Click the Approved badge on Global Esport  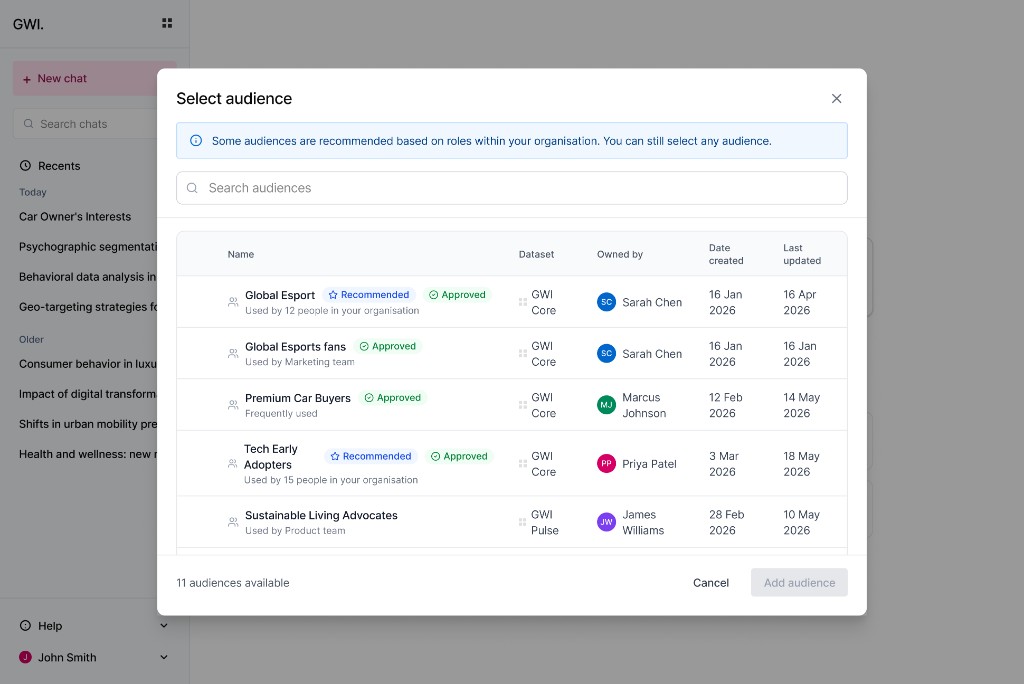tap(457, 295)
